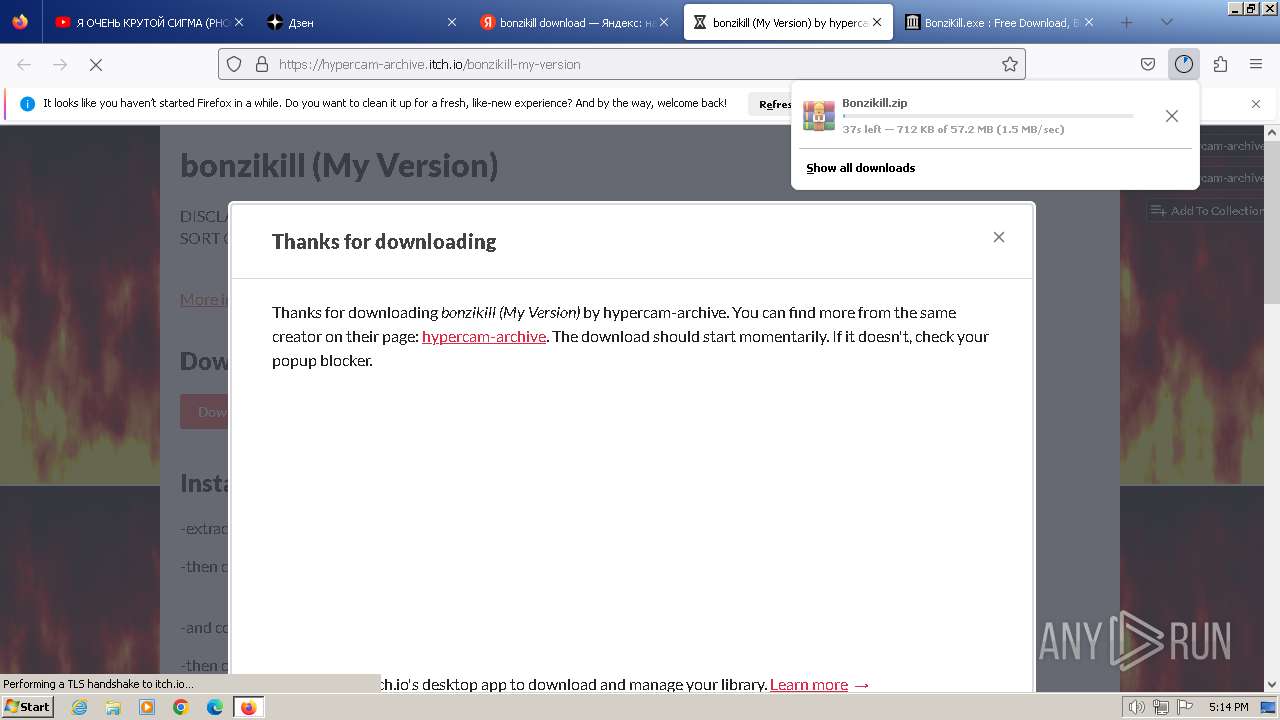
Task: Click the download progress bar
Action: pos(988,116)
